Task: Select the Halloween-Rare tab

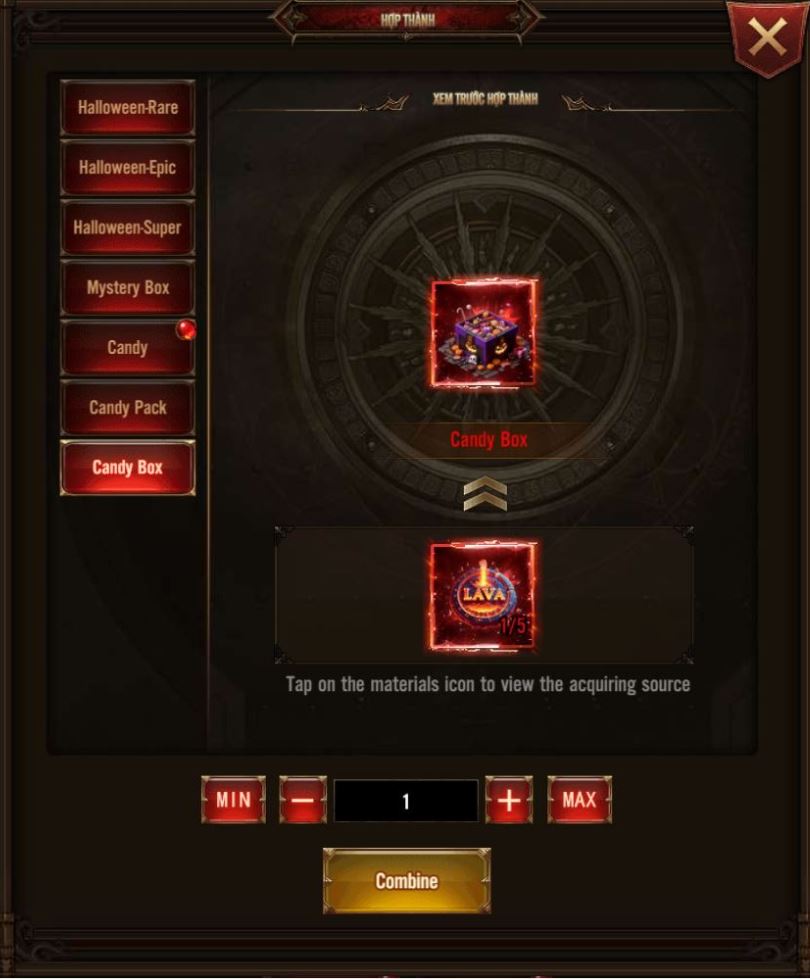Action: pyautogui.click(x=128, y=107)
